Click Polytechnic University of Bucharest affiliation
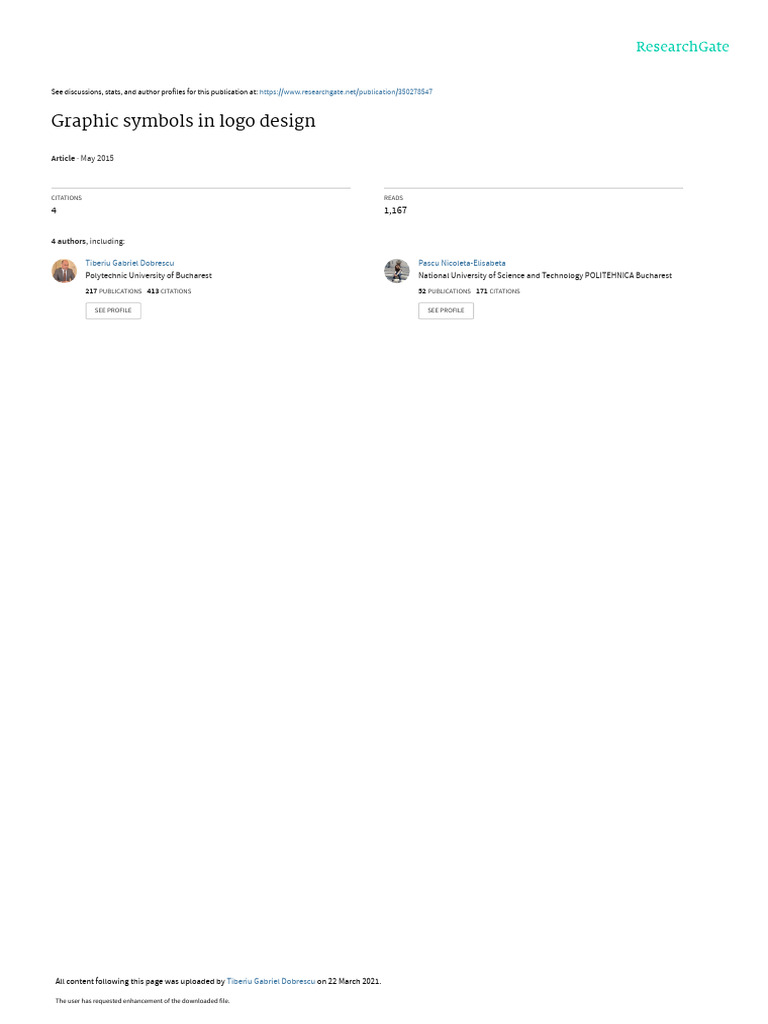 [149, 276]
